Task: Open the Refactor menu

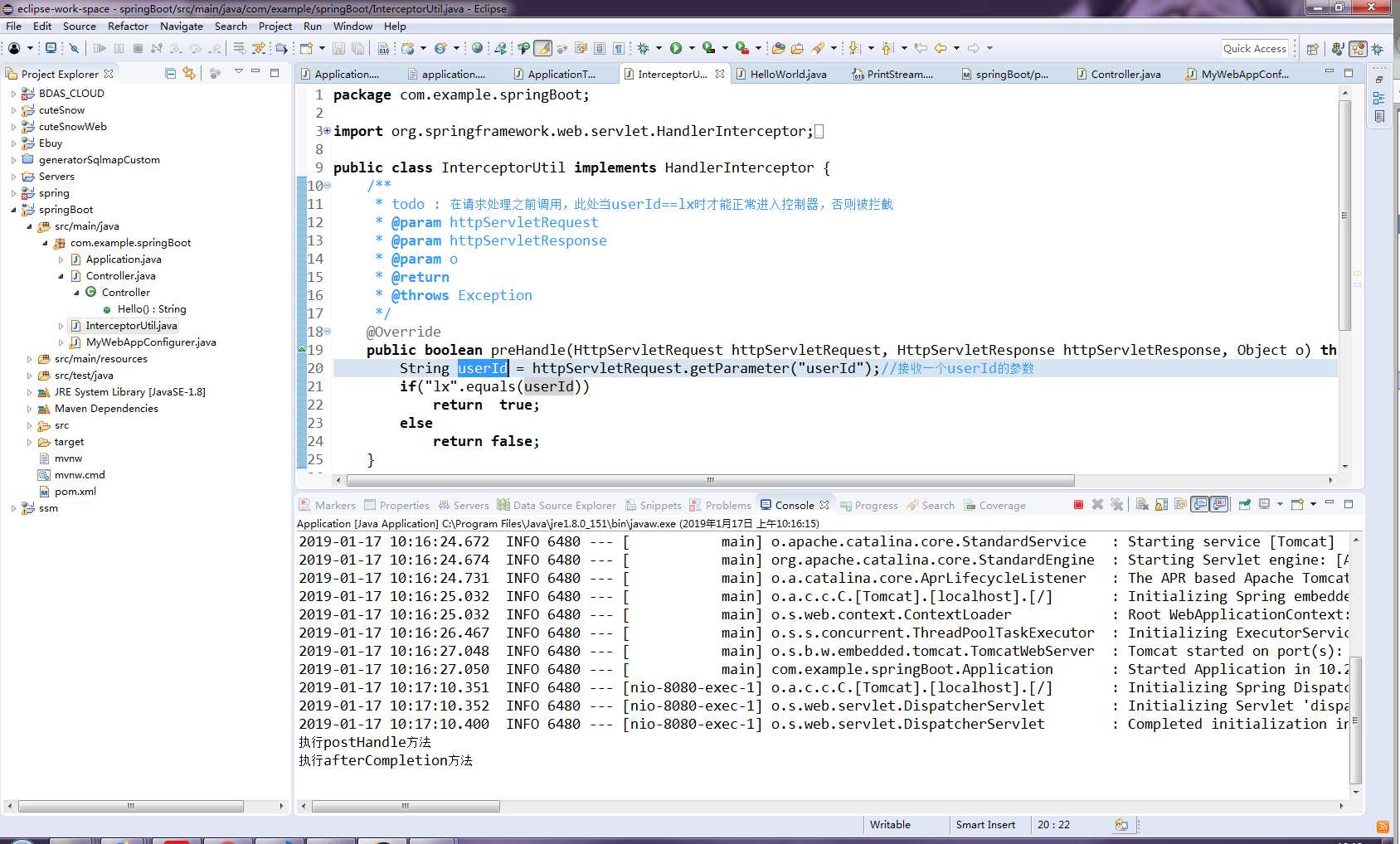Action: coord(128,26)
